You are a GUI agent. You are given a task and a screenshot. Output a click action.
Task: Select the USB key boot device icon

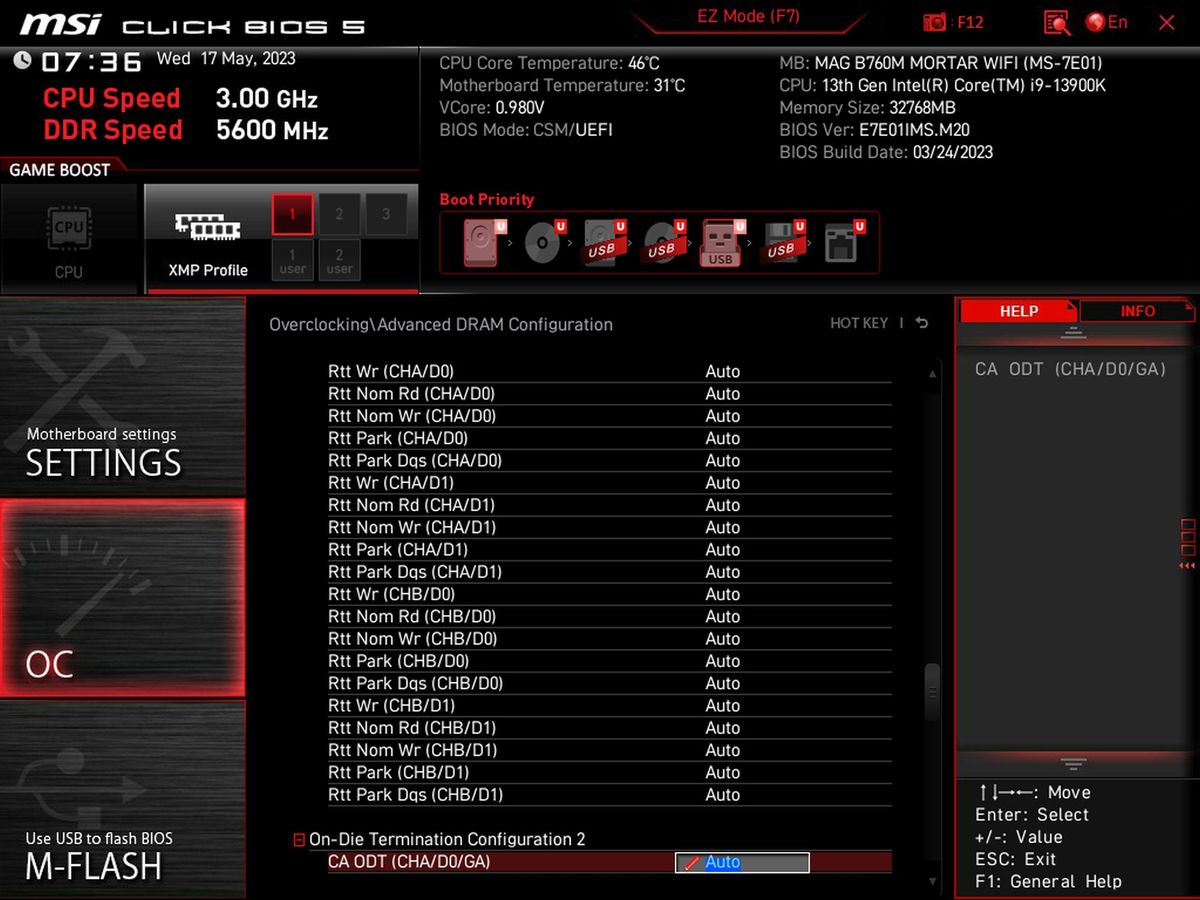point(722,243)
